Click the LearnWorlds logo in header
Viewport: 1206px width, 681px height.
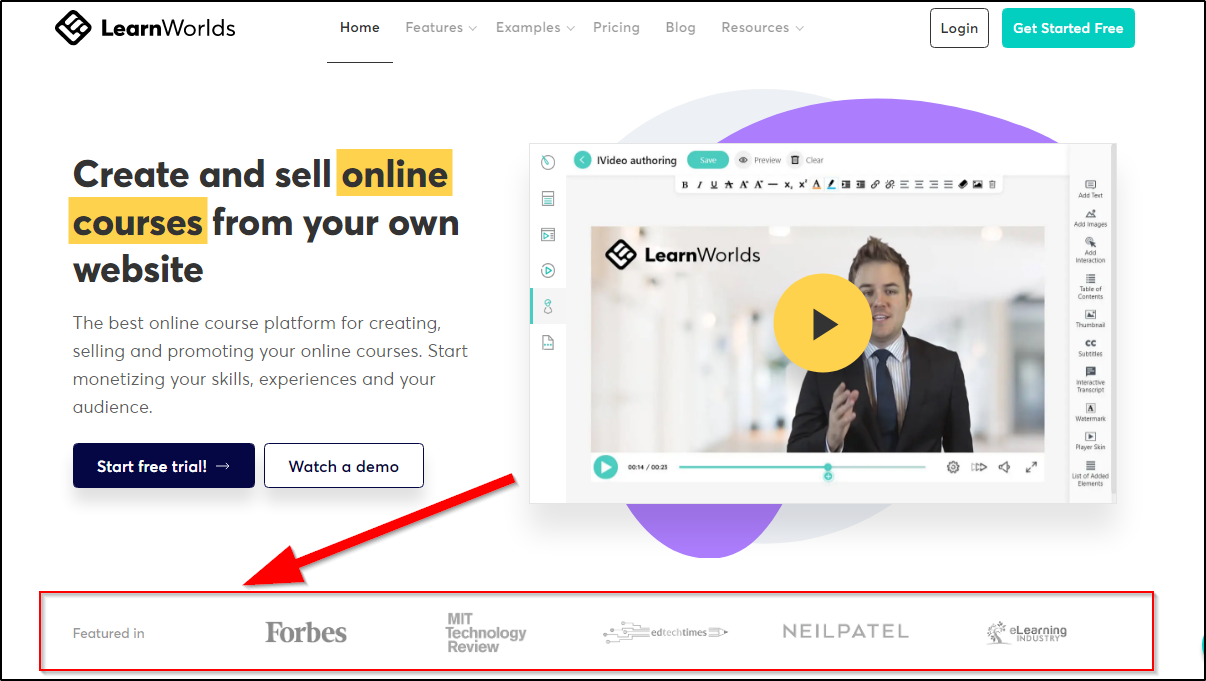click(x=145, y=28)
